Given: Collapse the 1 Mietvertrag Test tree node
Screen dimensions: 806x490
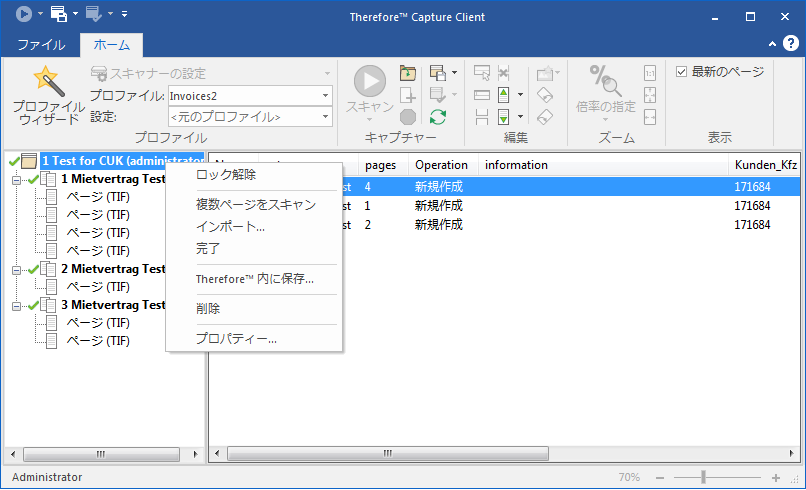Looking at the screenshot, I should [16, 180].
